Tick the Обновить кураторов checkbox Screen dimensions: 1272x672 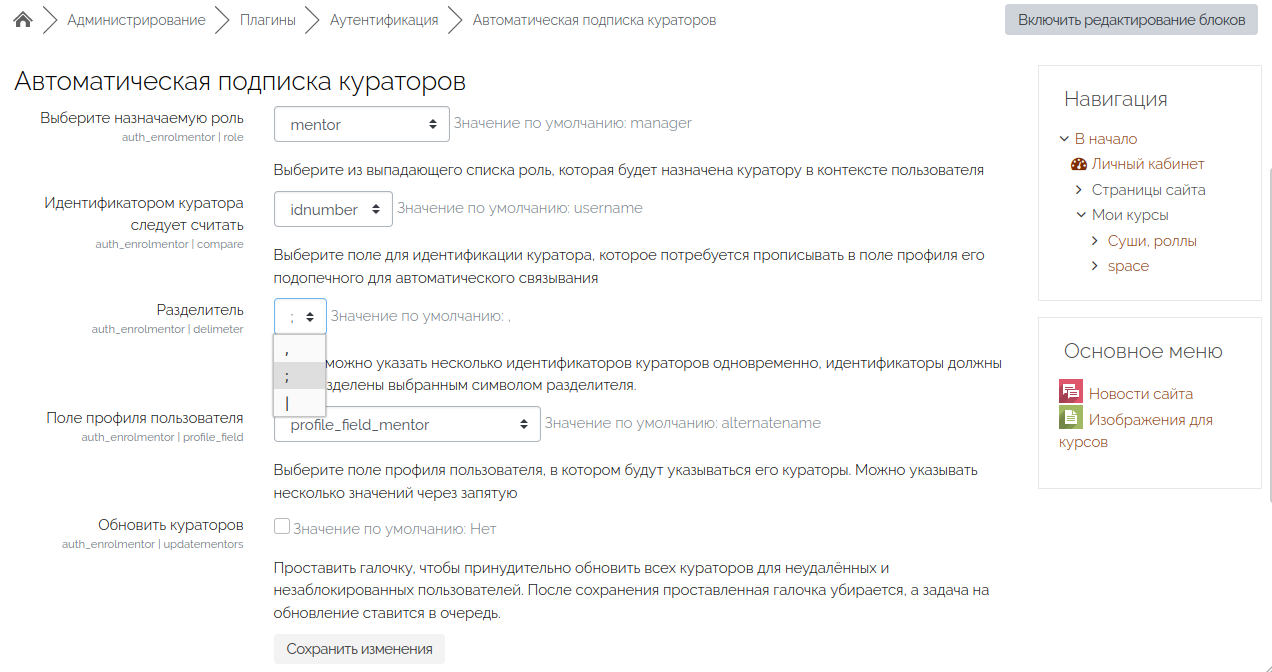pos(282,527)
